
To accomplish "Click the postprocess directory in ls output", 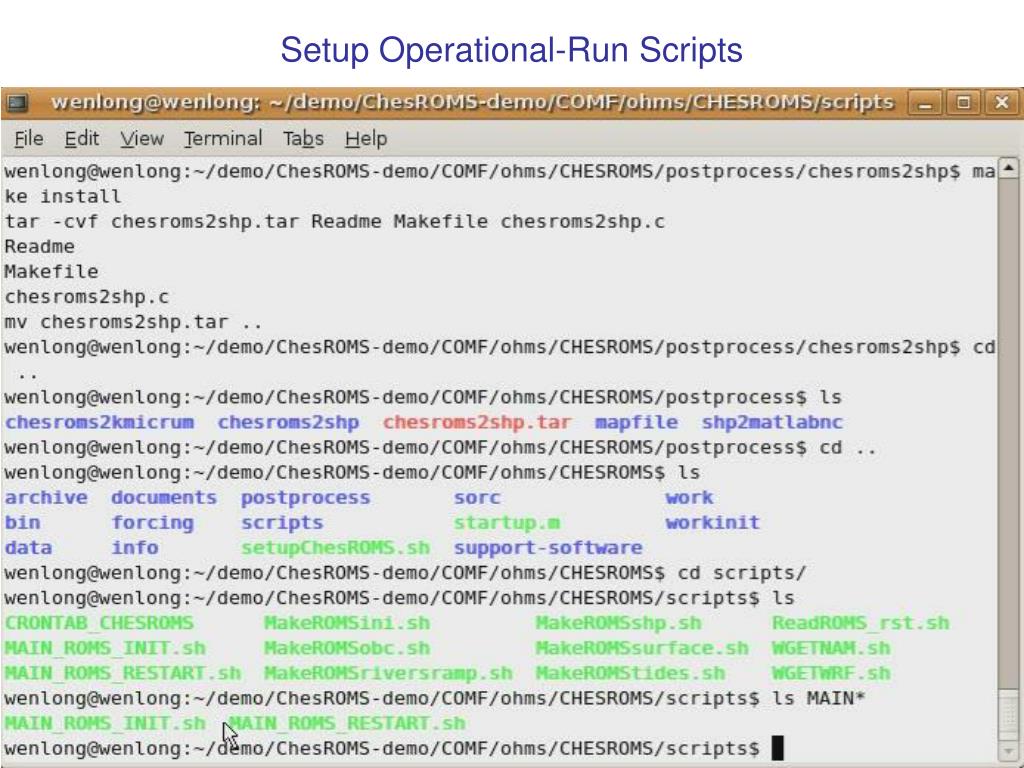I will pyautogui.click(x=306, y=498).
